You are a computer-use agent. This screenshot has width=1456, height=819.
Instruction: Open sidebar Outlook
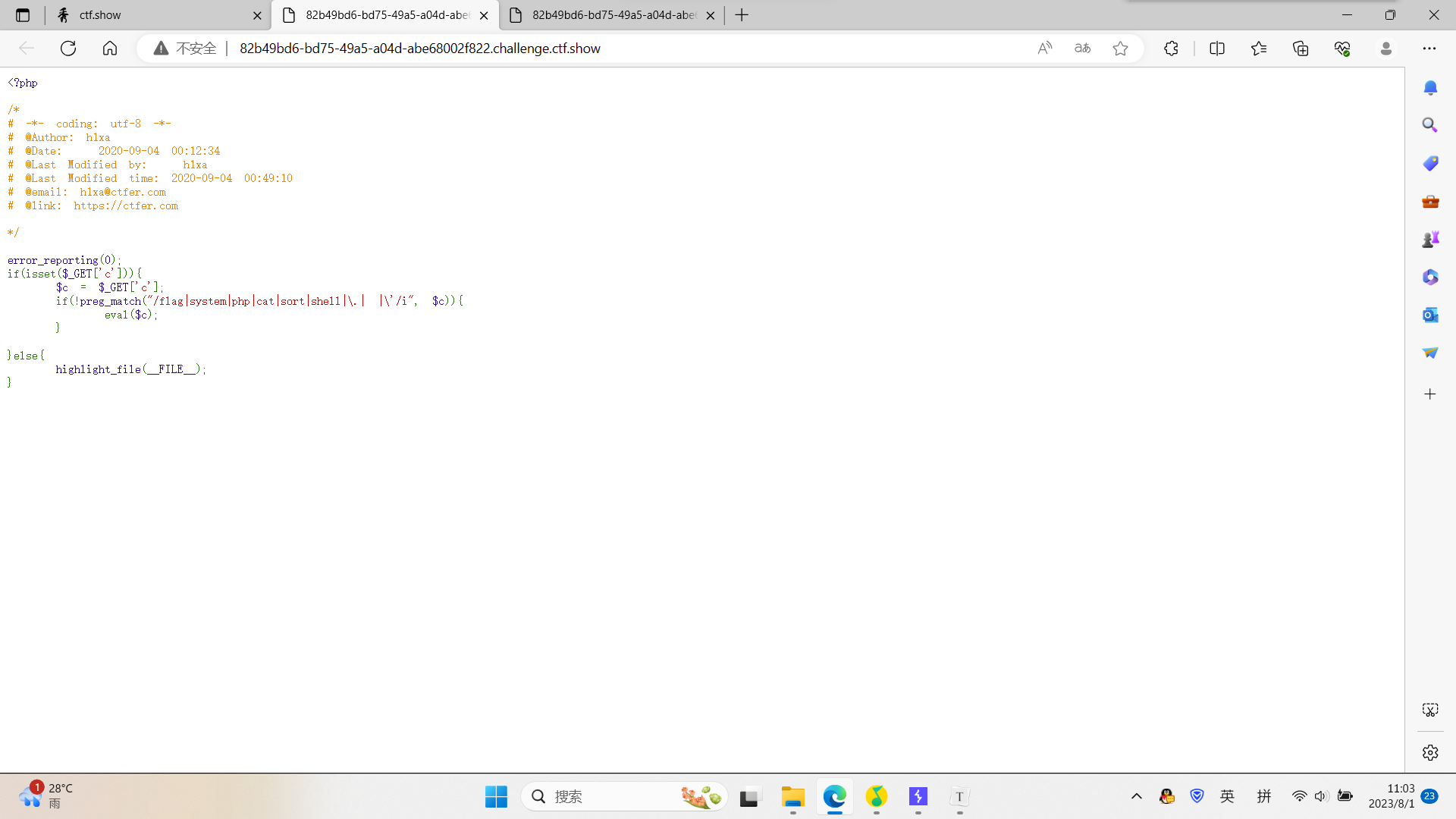point(1430,315)
